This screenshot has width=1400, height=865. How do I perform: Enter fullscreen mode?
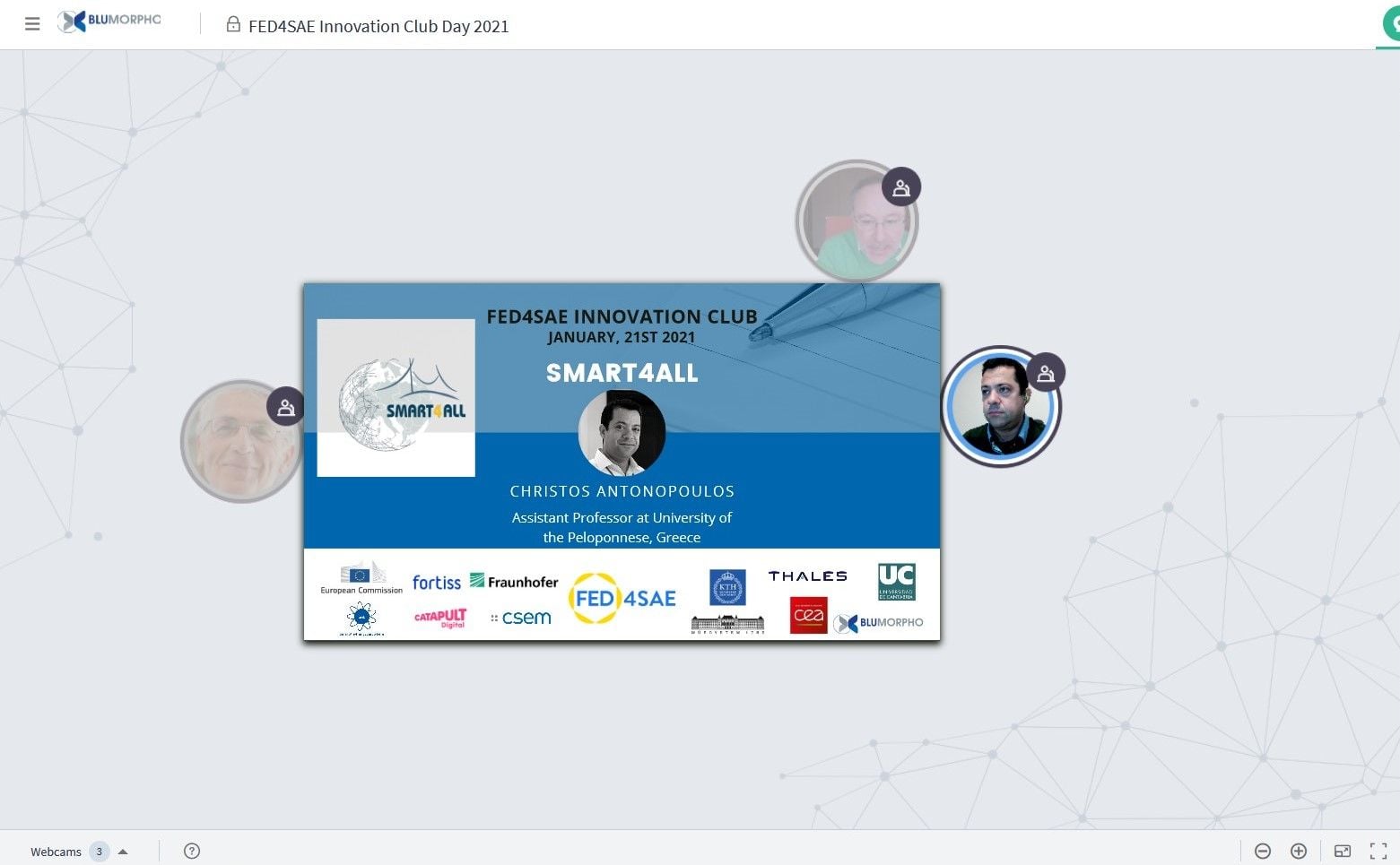tap(1378, 851)
